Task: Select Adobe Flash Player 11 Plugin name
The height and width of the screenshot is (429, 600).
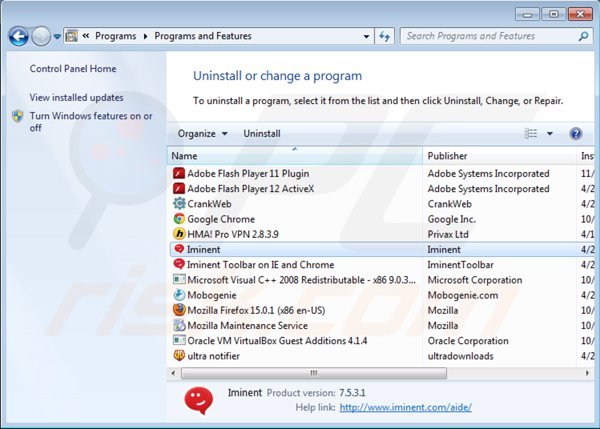Action: click(x=248, y=173)
